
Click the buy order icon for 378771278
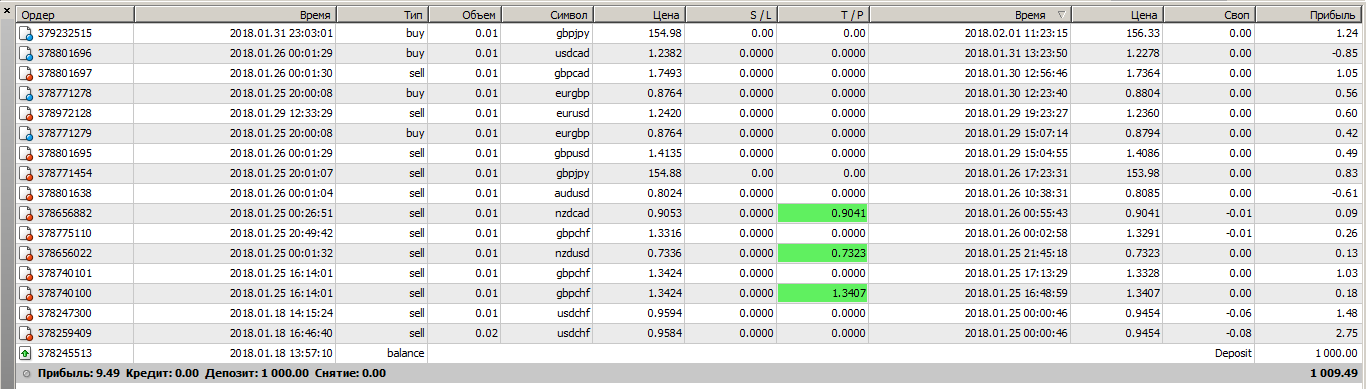pyautogui.click(x=26, y=93)
